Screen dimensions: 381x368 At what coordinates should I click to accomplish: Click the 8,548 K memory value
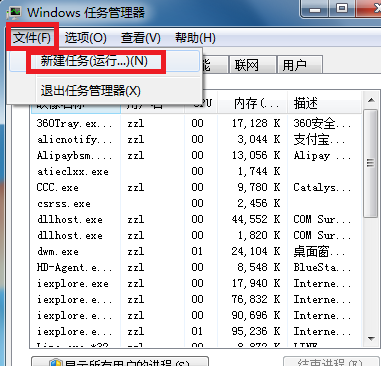click(x=259, y=267)
